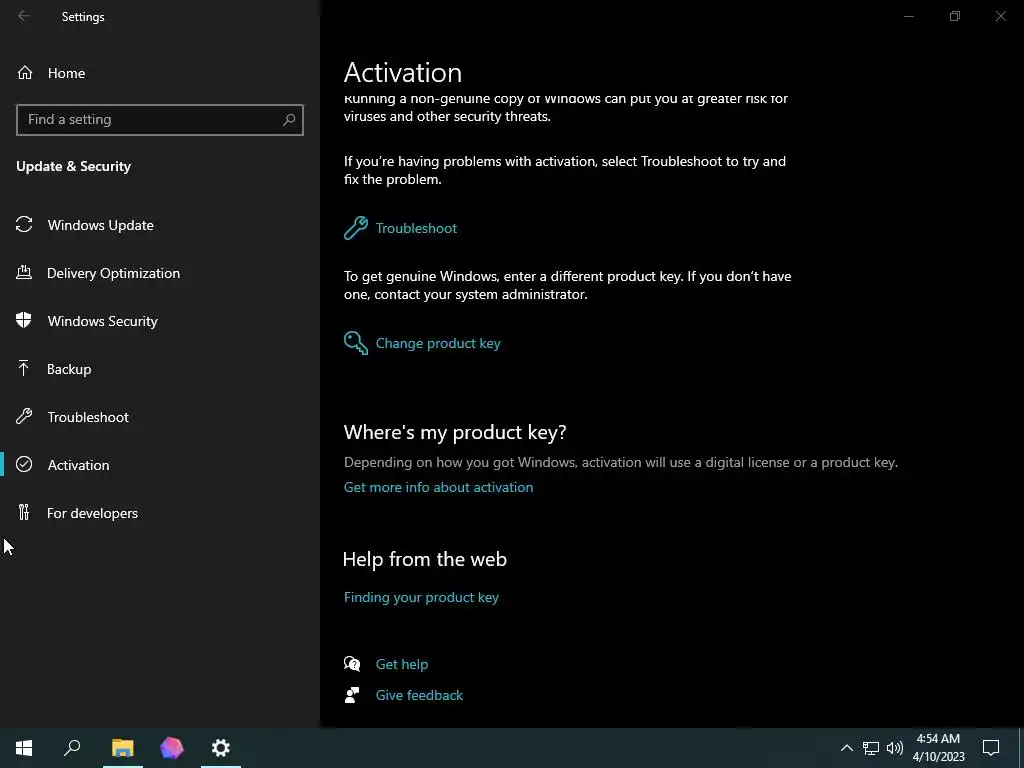This screenshot has height=768, width=1024.
Task: Click the Backup arrow icon
Action: click(24, 369)
